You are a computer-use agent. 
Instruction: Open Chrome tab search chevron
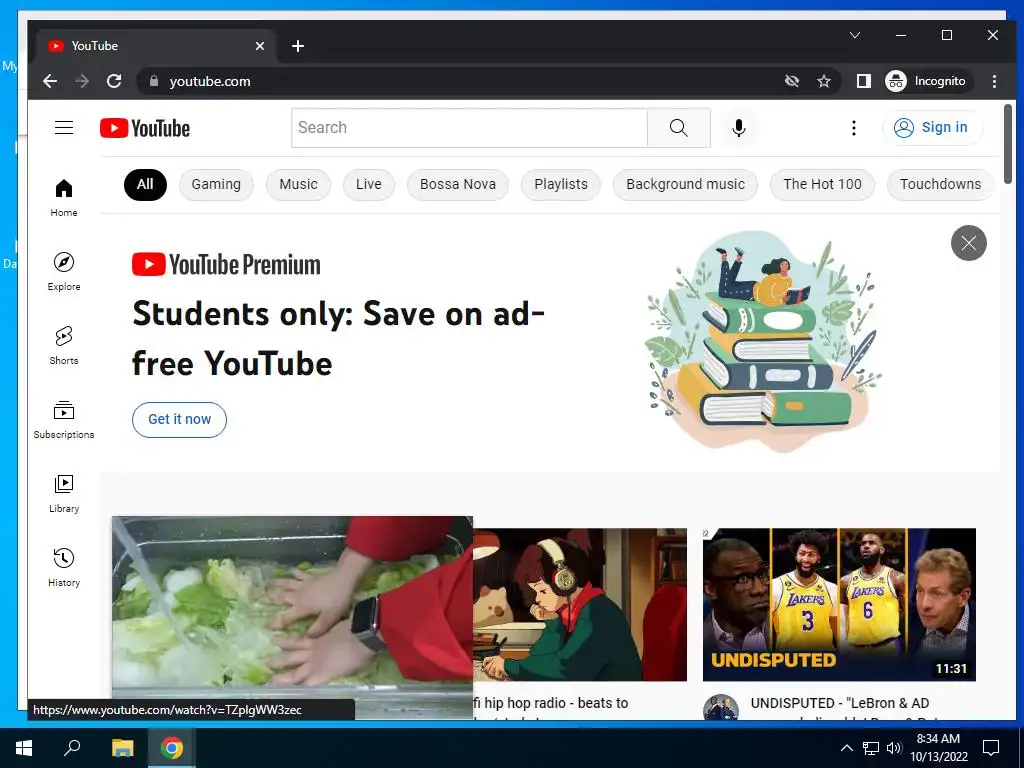(x=854, y=35)
